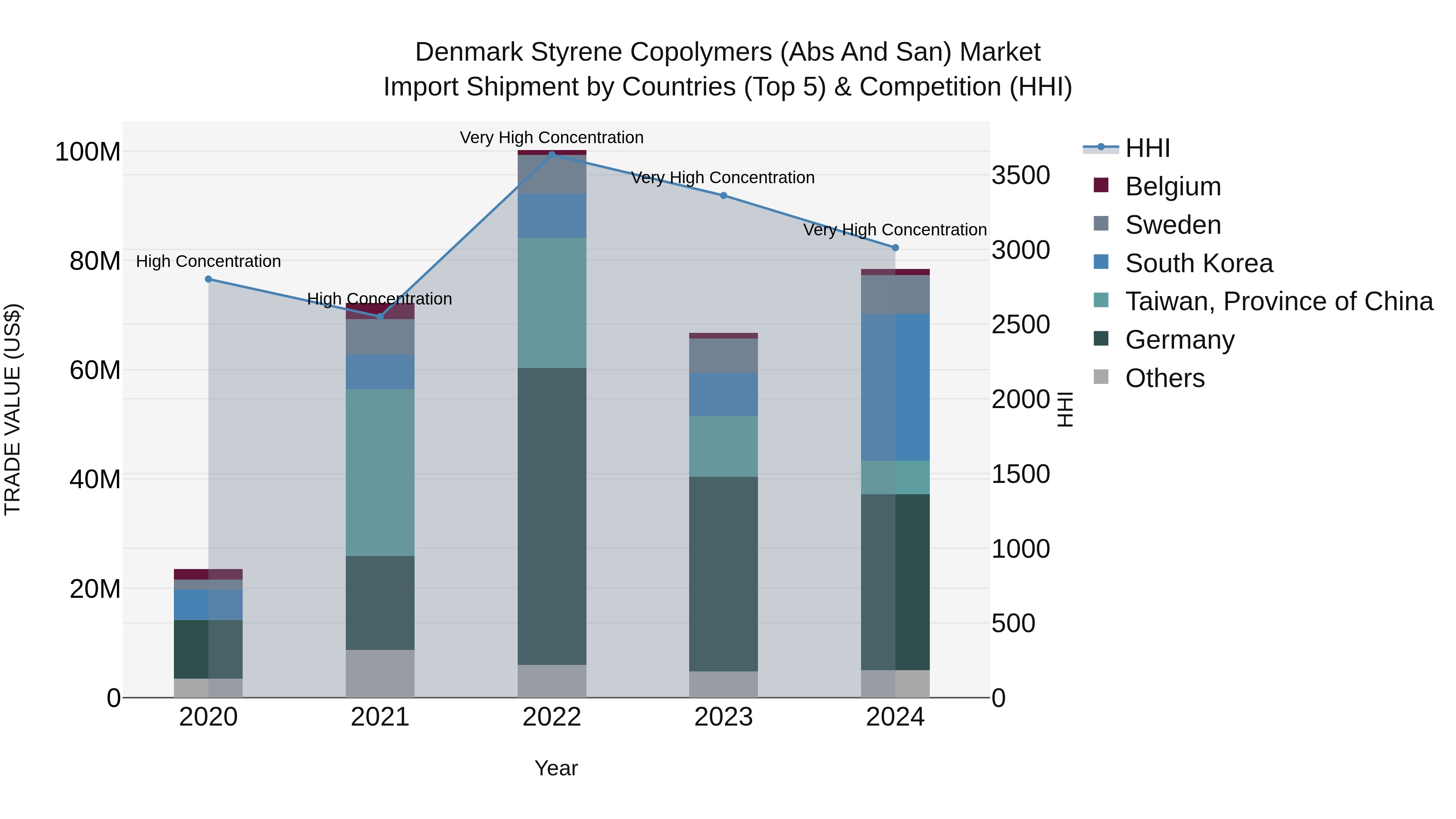Toggle Germany series in the legend
The height and width of the screenshot is (819, 1456).
(x=1164, y=340)
